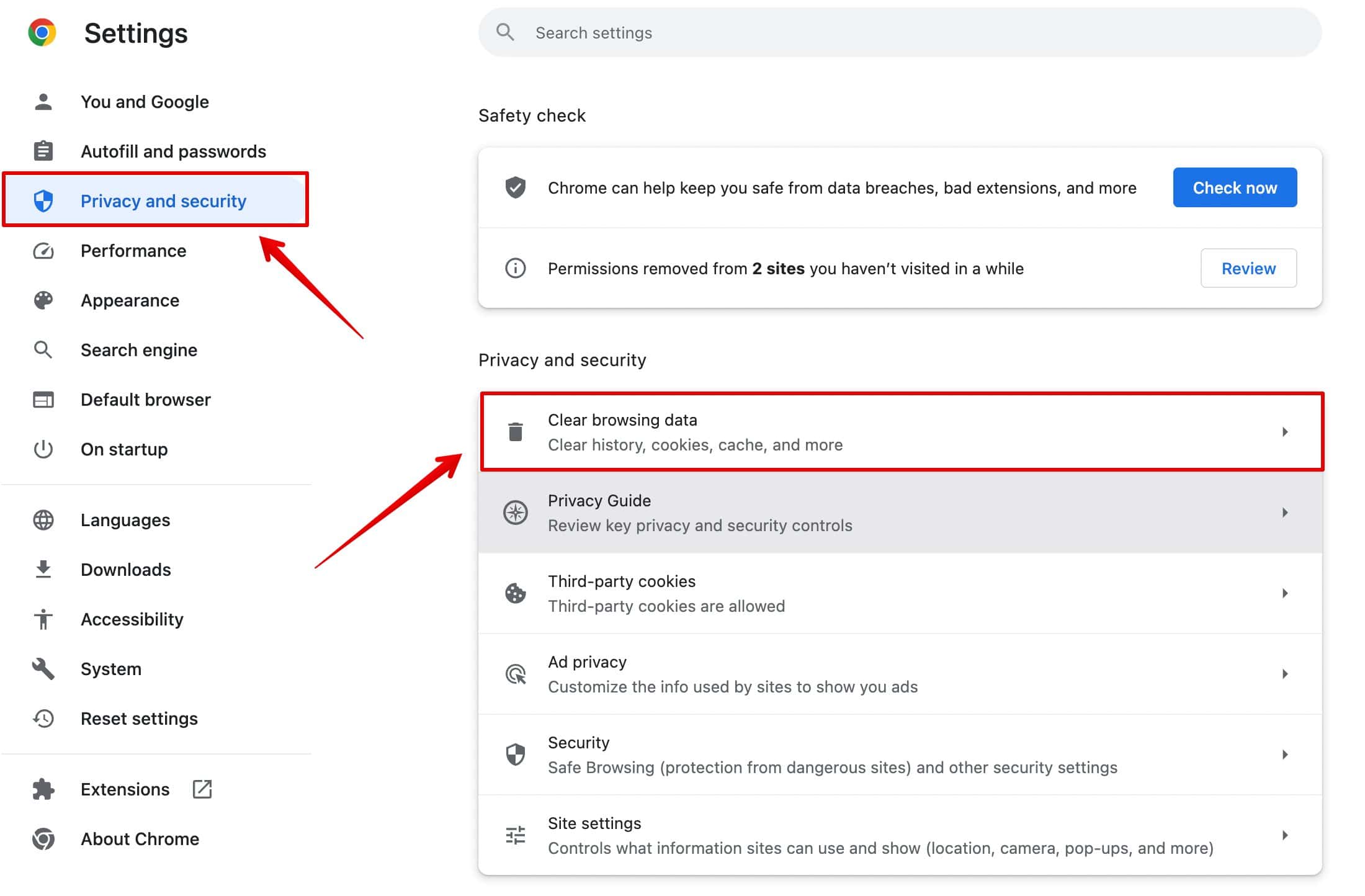The height and width of the screenshot is (896, 1365).
Task: Expand Site settings arrow
Action: coord(1285,835)
